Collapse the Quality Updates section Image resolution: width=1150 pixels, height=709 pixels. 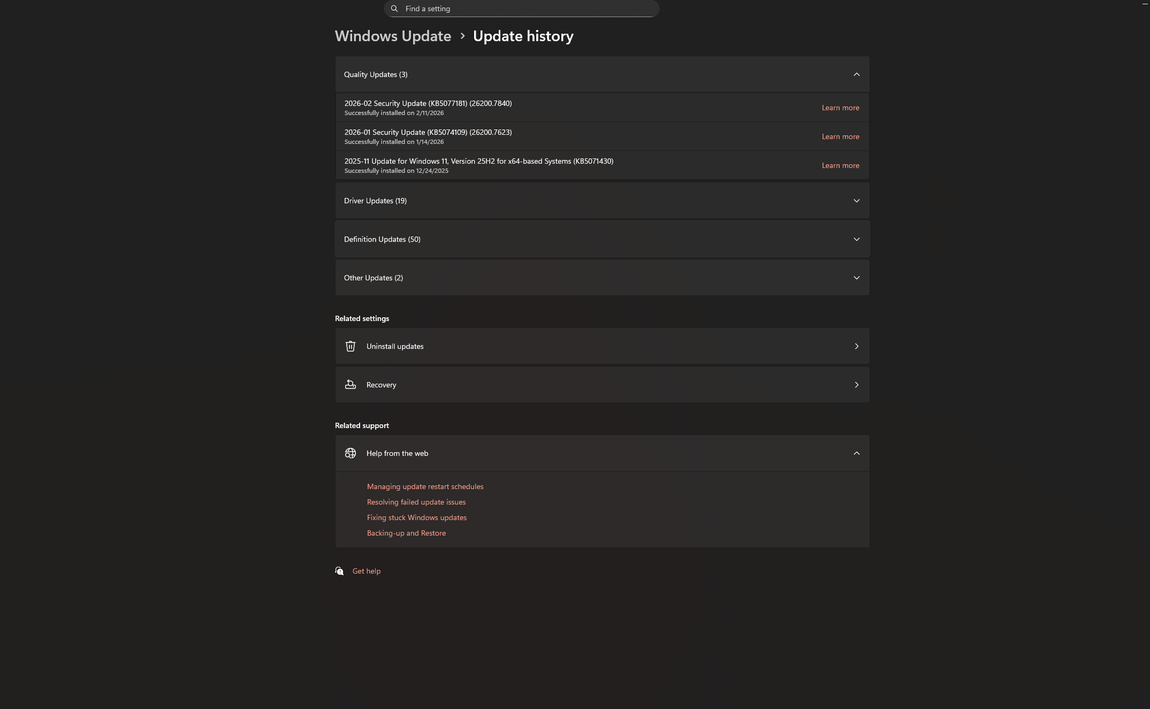pyautogui.click(x=856, y=74)
